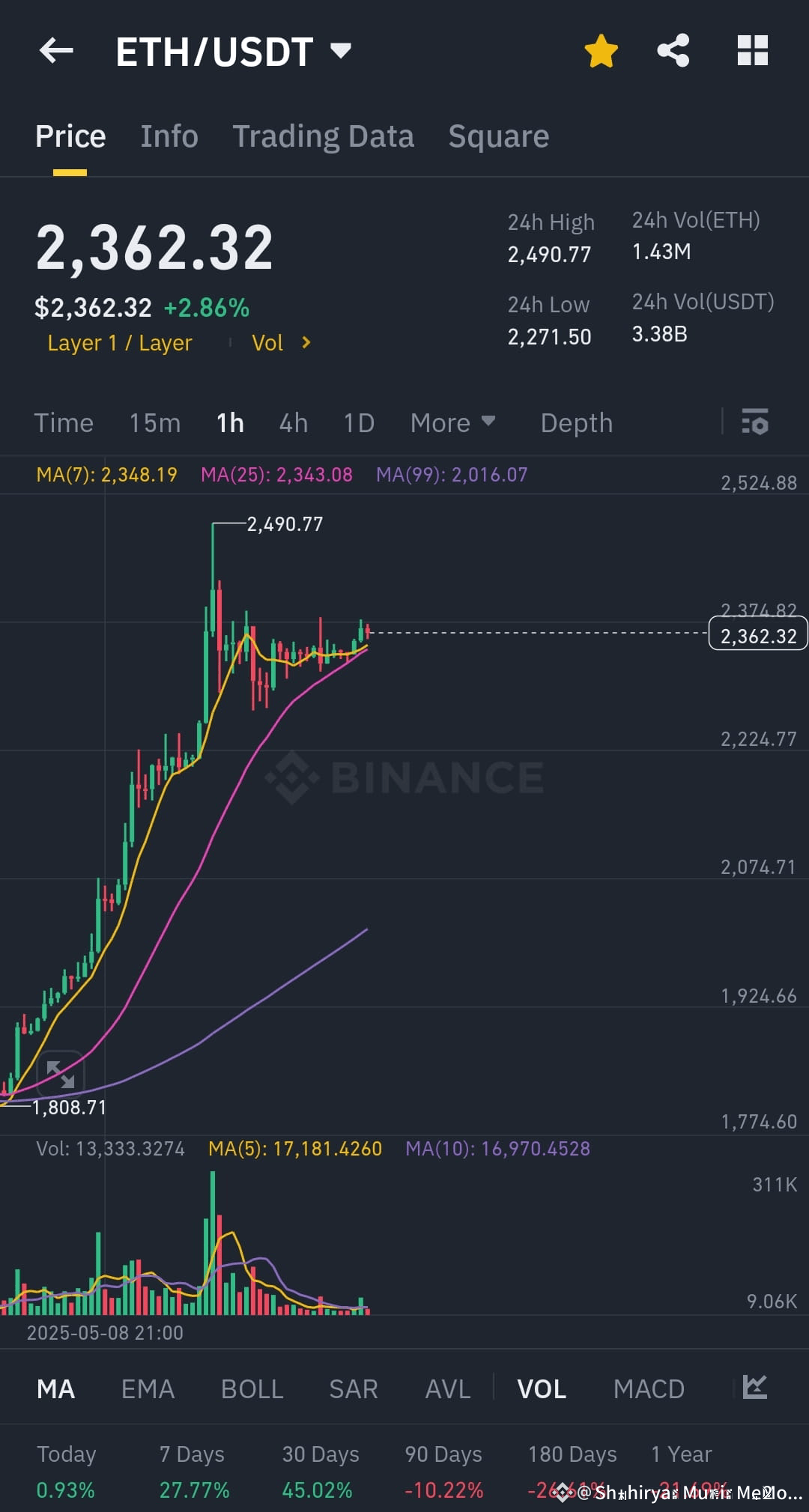Expand the More intervals dropdown

(452, 423)
